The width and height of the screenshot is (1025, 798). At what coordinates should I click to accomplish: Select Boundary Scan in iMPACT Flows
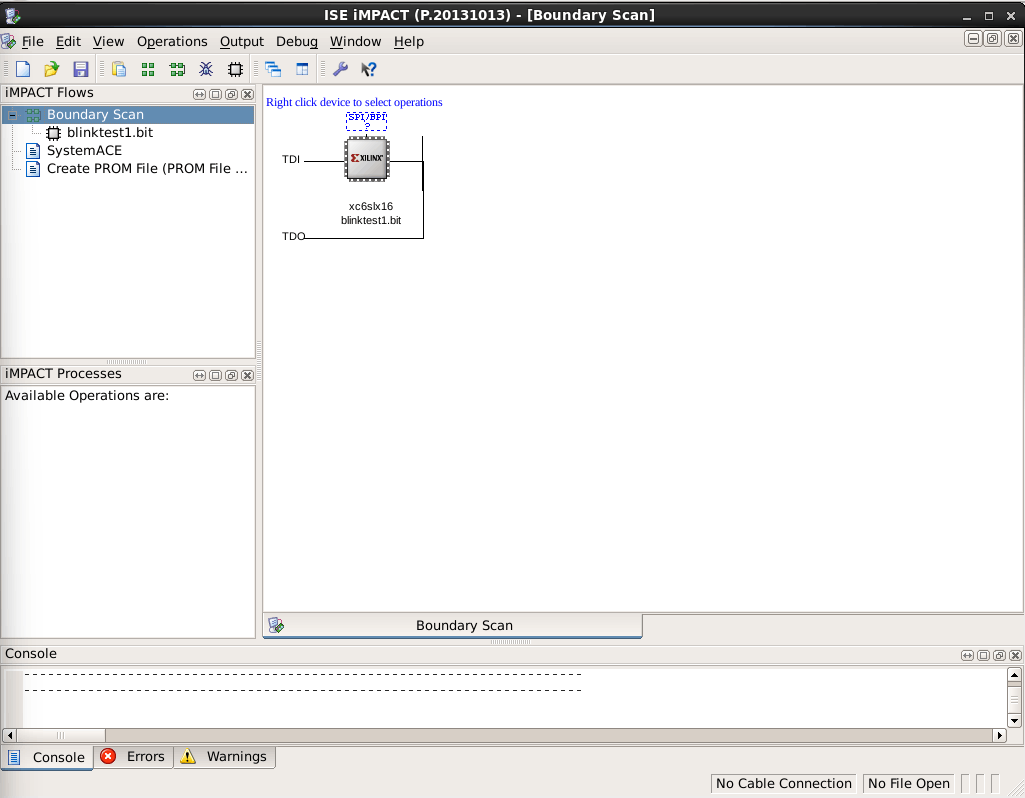95,114
